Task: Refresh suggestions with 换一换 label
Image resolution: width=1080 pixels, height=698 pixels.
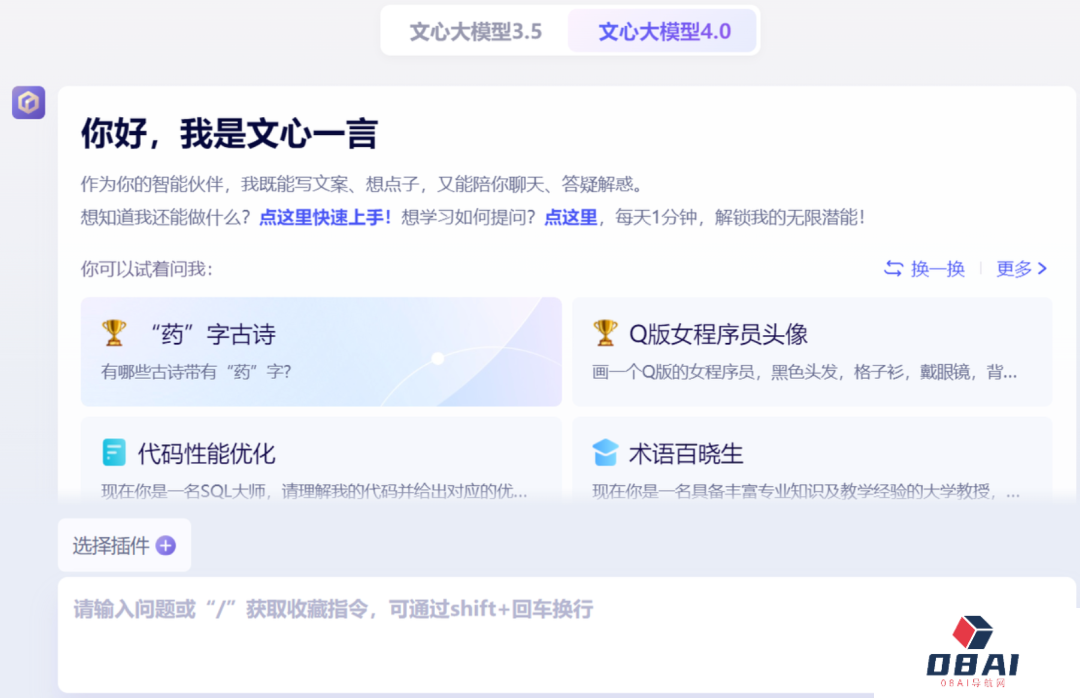Action: point(937,268)
